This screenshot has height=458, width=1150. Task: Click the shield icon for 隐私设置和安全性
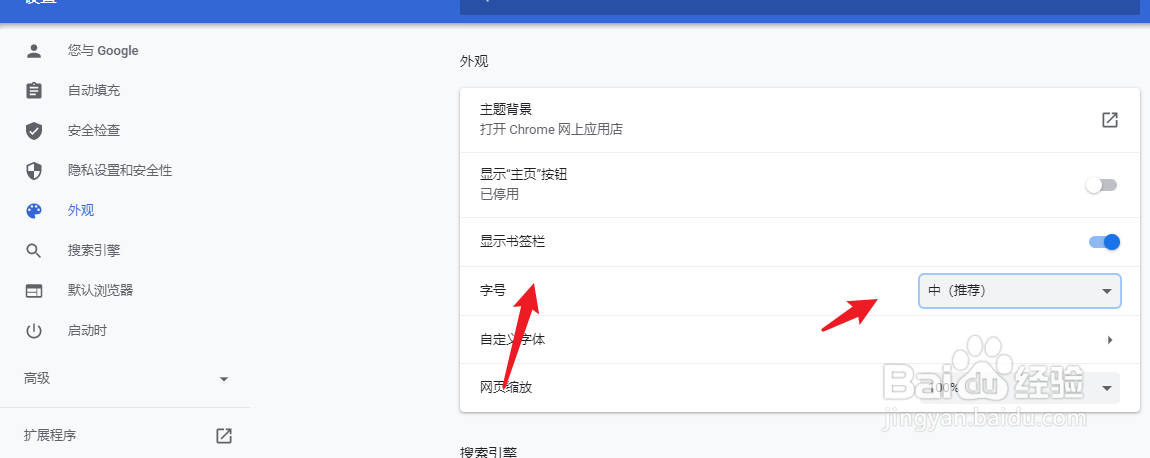(x=34, y=171)
